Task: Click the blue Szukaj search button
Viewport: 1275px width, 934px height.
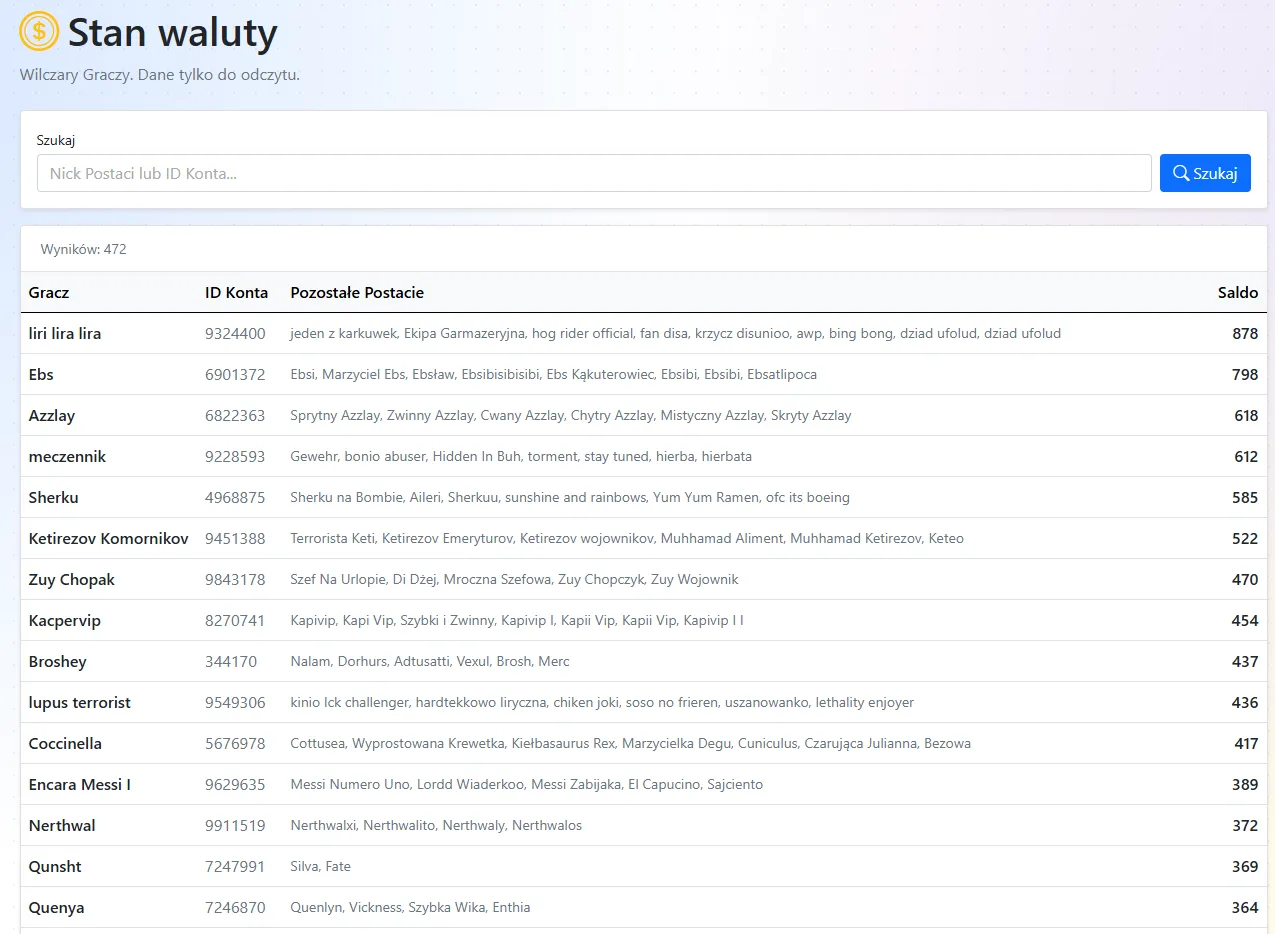Action: click(1205, 173)
